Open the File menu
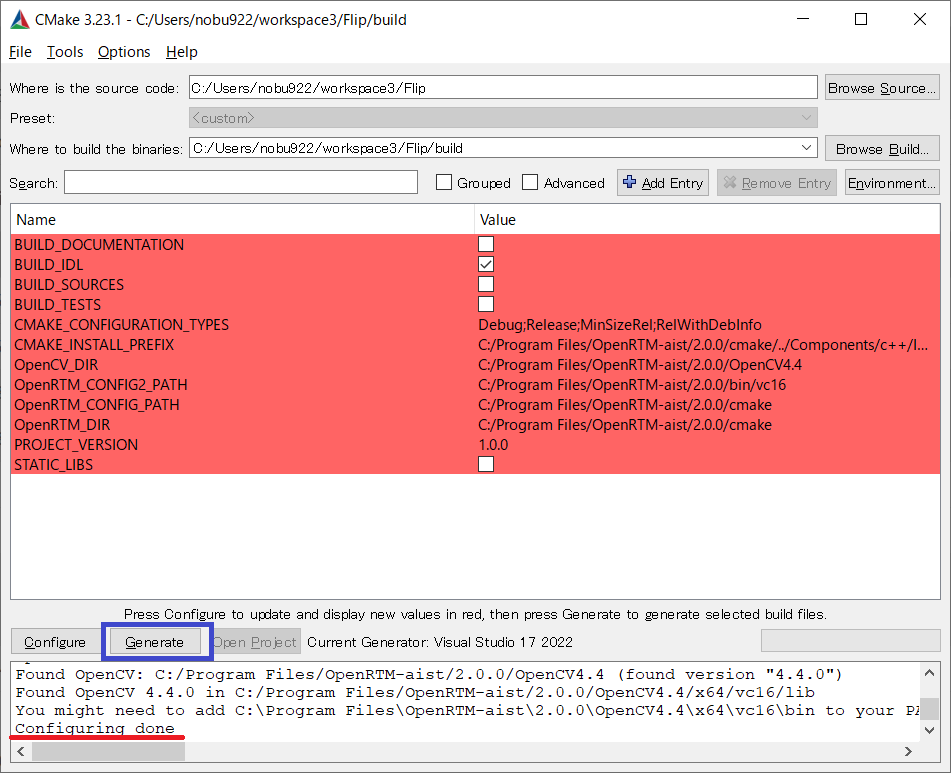The image size is (951, 773). pyautogui.click(x=20, y=52)
